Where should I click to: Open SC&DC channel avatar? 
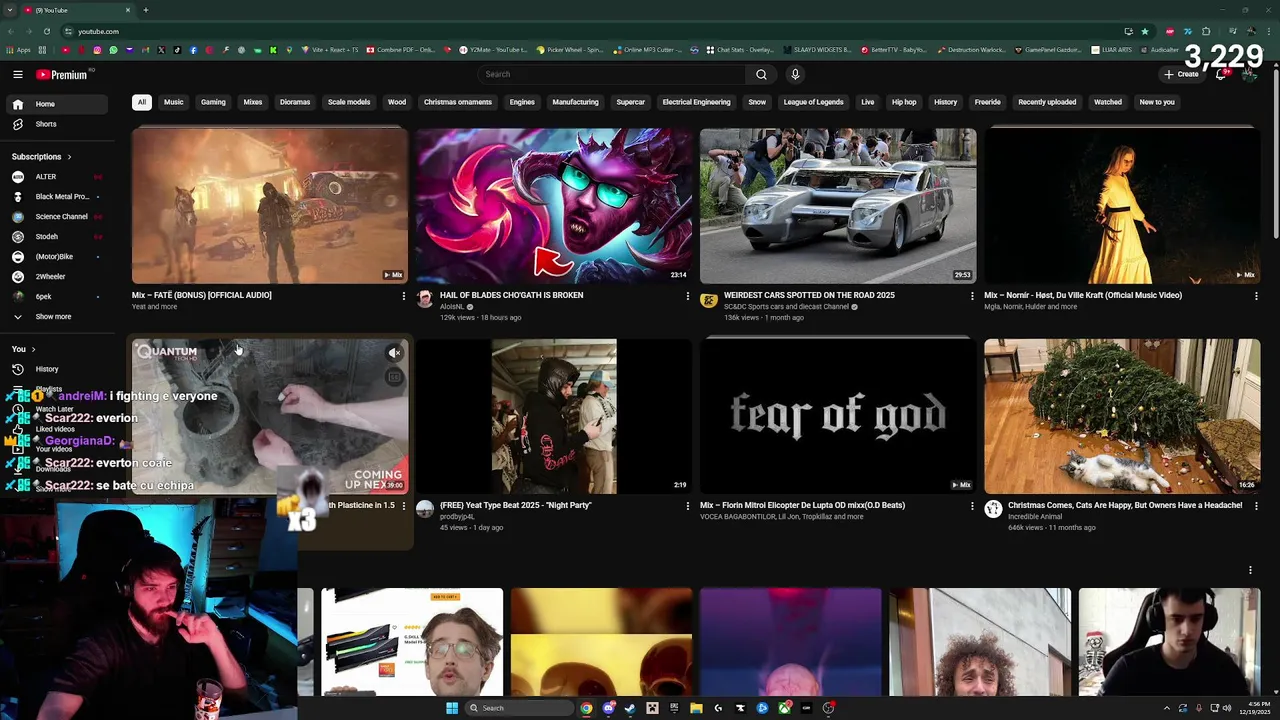coord(709,300)
